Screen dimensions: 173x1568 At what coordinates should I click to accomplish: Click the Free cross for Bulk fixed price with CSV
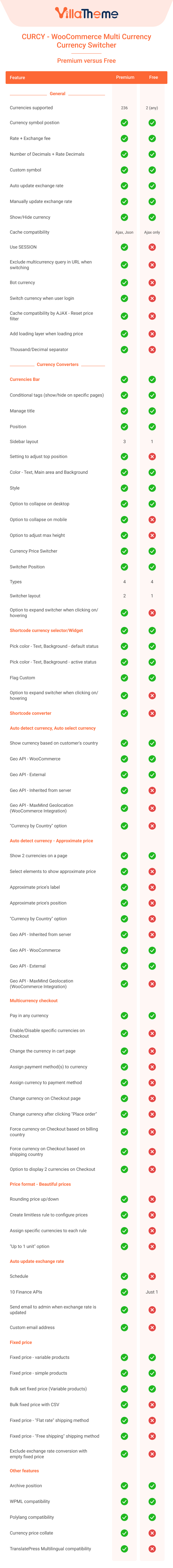click(x=152, y=1405)
